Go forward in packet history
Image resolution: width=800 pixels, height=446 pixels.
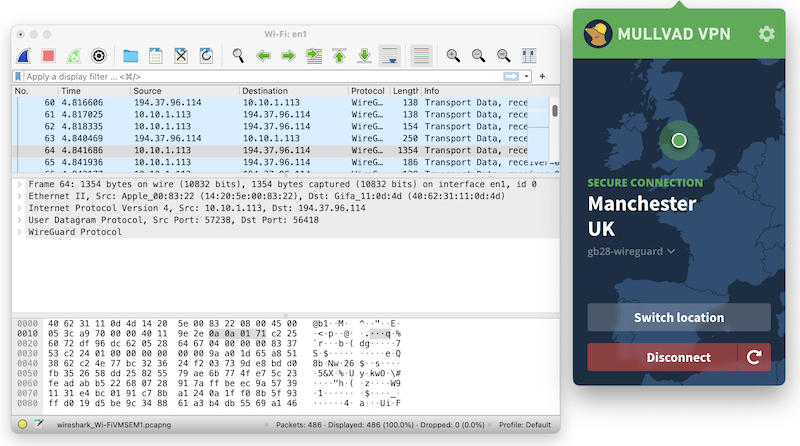[x=288, y=56]
